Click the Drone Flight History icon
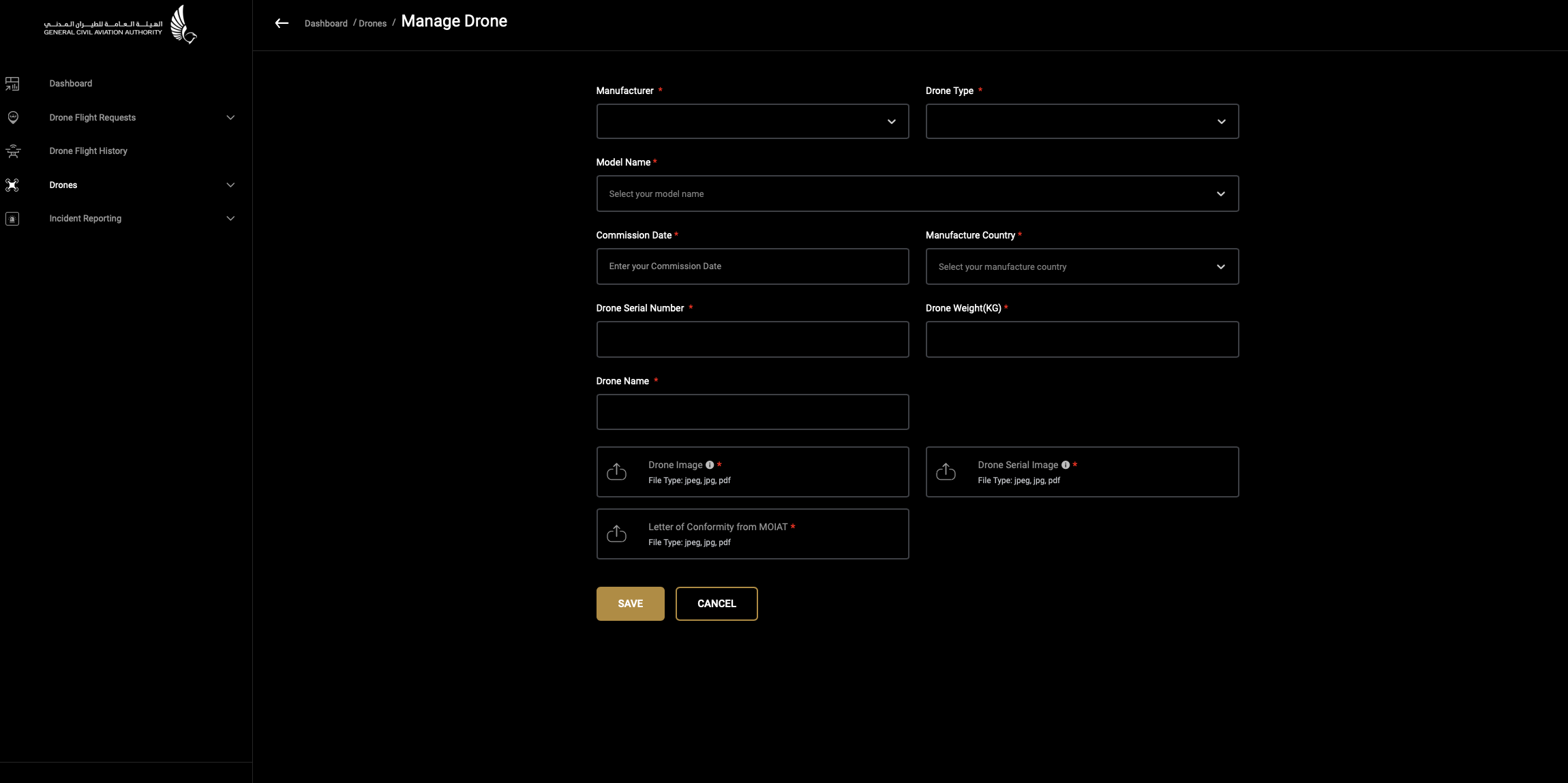The width and height of the screenshot is (1568, 783). (x=12, y=151)
